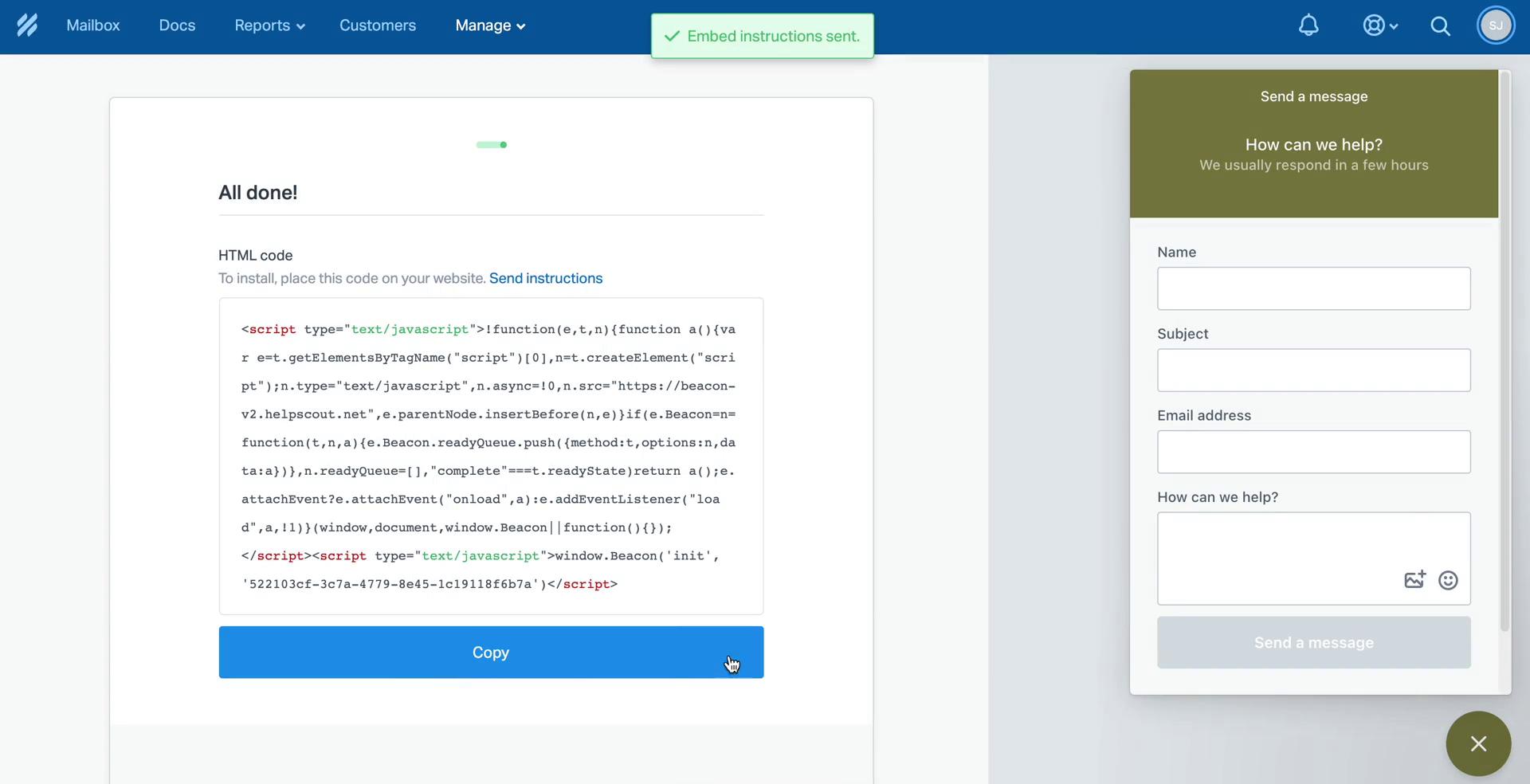Click the Send instructions link
This screenshot has width=1530, height=784.
click(546, 278)
